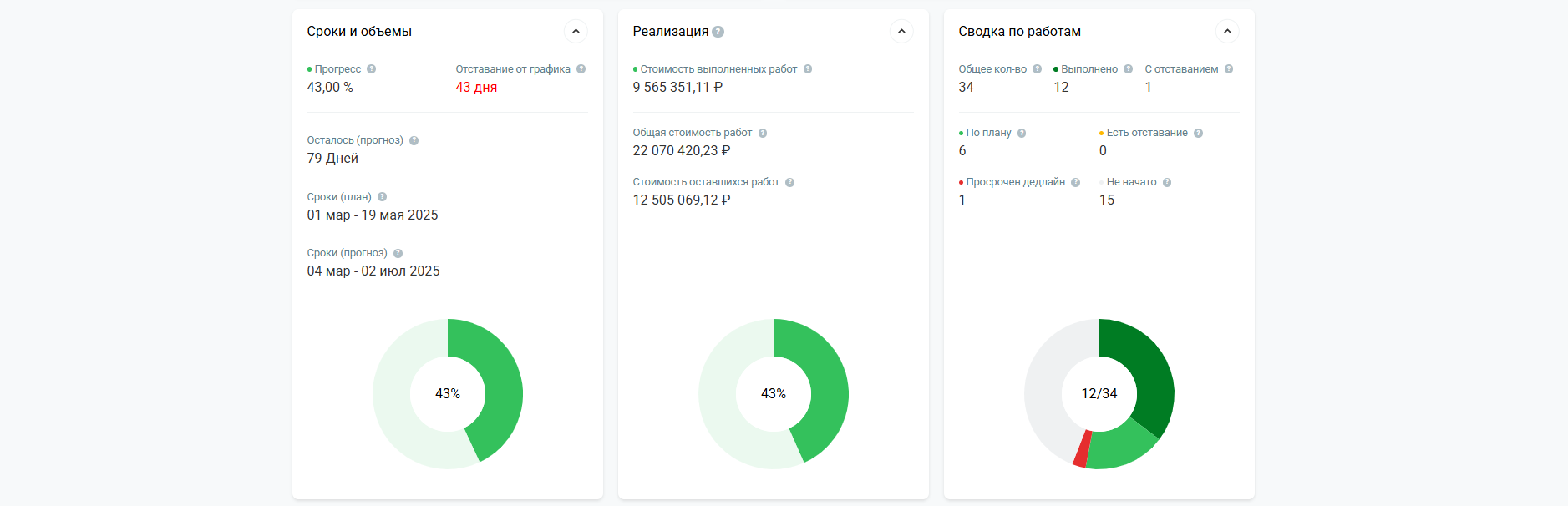The image size is (1568, 506).
Task: Open help icon next to Не начато
Action: coord(1168,182)
